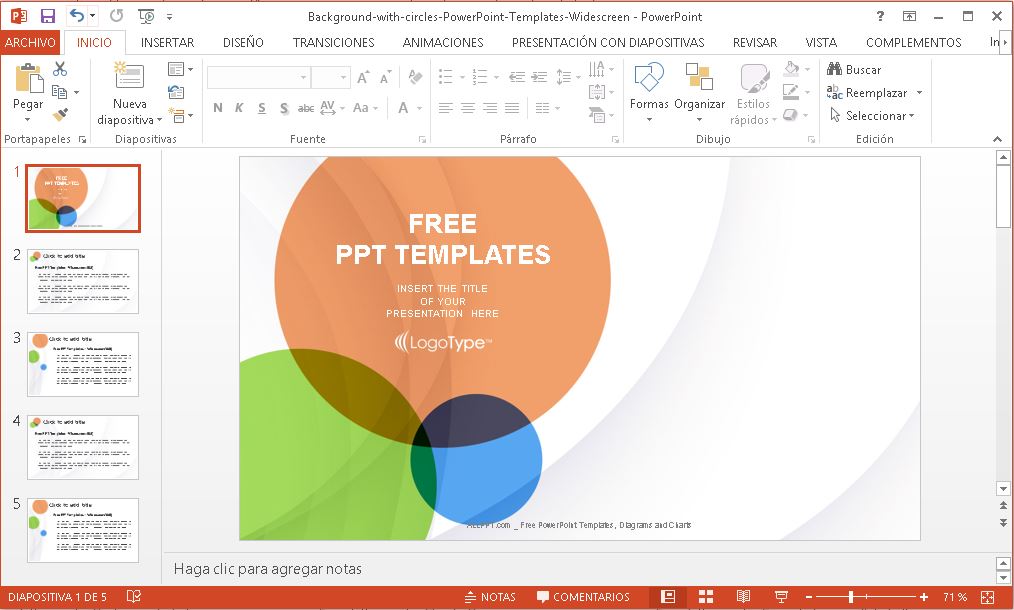Zoom out with the minus button

pos(809,597)
